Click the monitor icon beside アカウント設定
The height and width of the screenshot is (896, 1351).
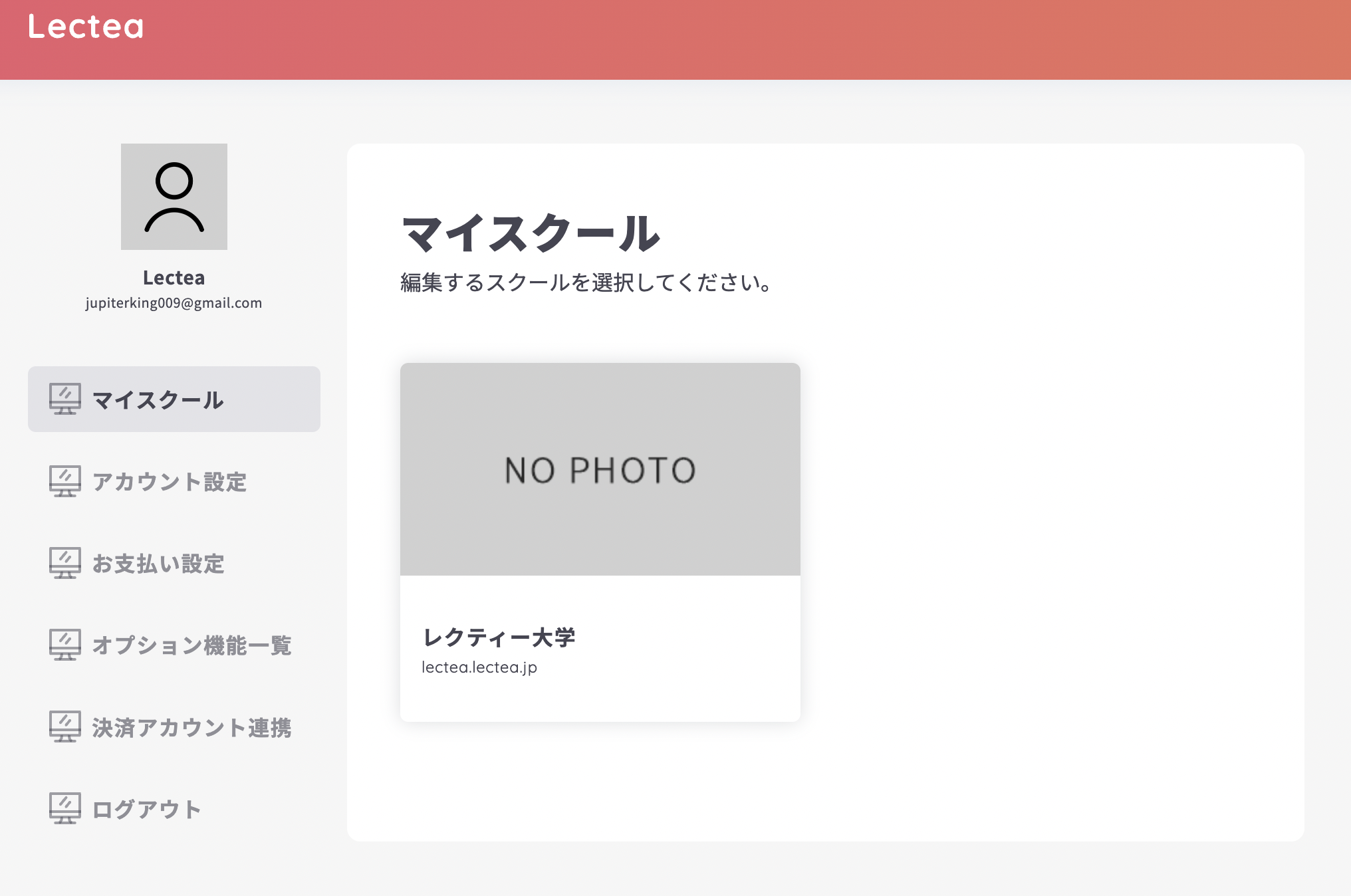[64, 481]
